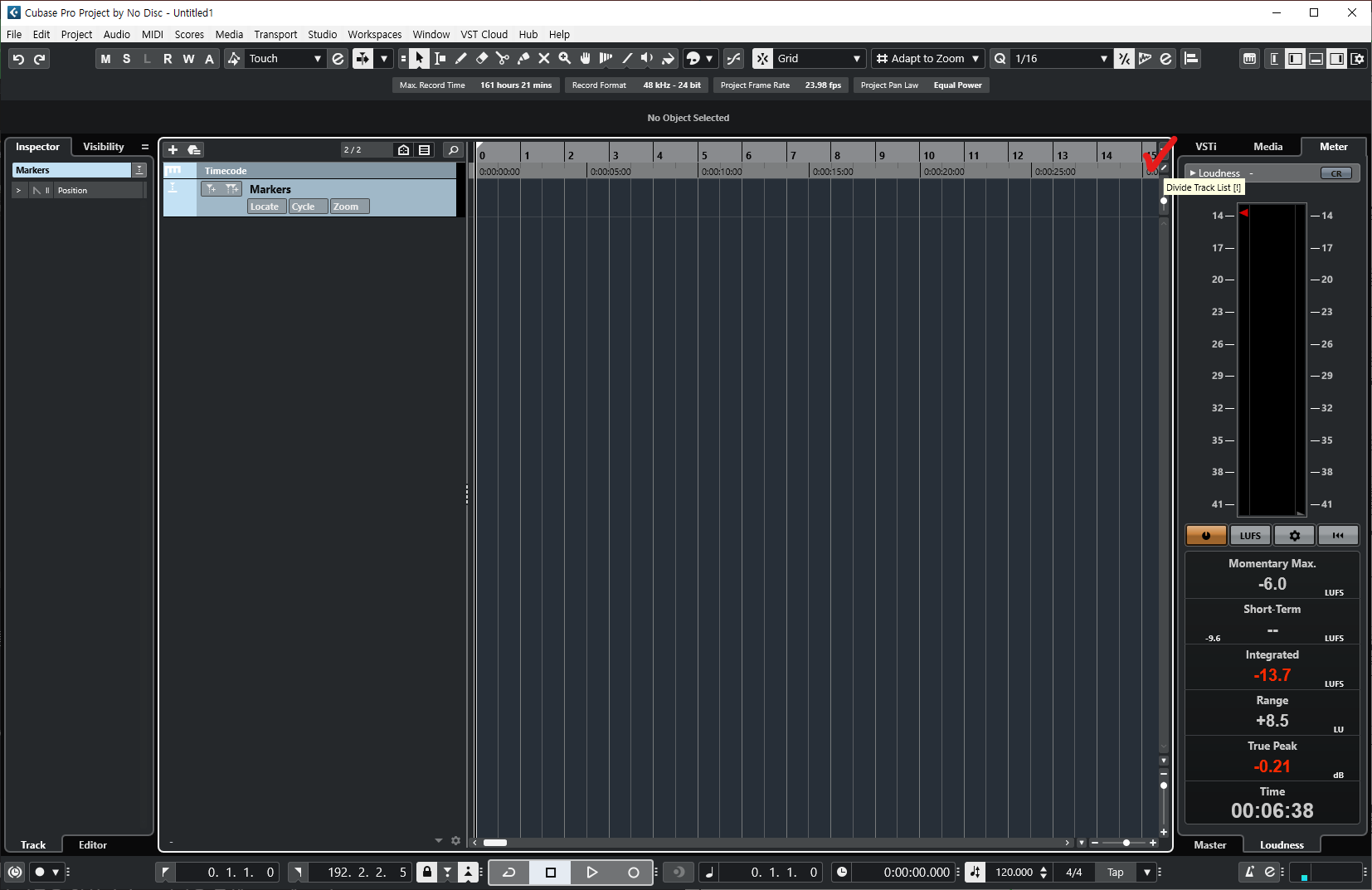Toggle Read automation R button

[168, 59]
